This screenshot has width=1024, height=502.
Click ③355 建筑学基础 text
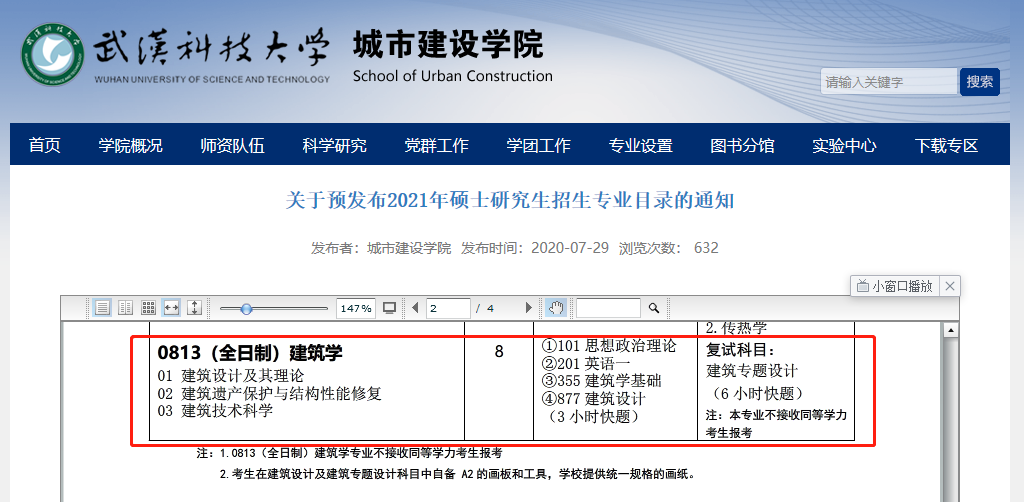601,381
